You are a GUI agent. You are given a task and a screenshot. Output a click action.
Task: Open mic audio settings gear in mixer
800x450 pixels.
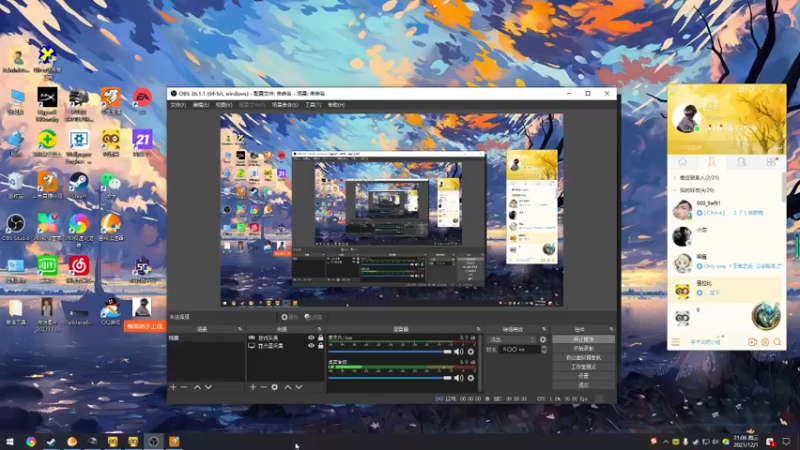(x=470, y=352)
